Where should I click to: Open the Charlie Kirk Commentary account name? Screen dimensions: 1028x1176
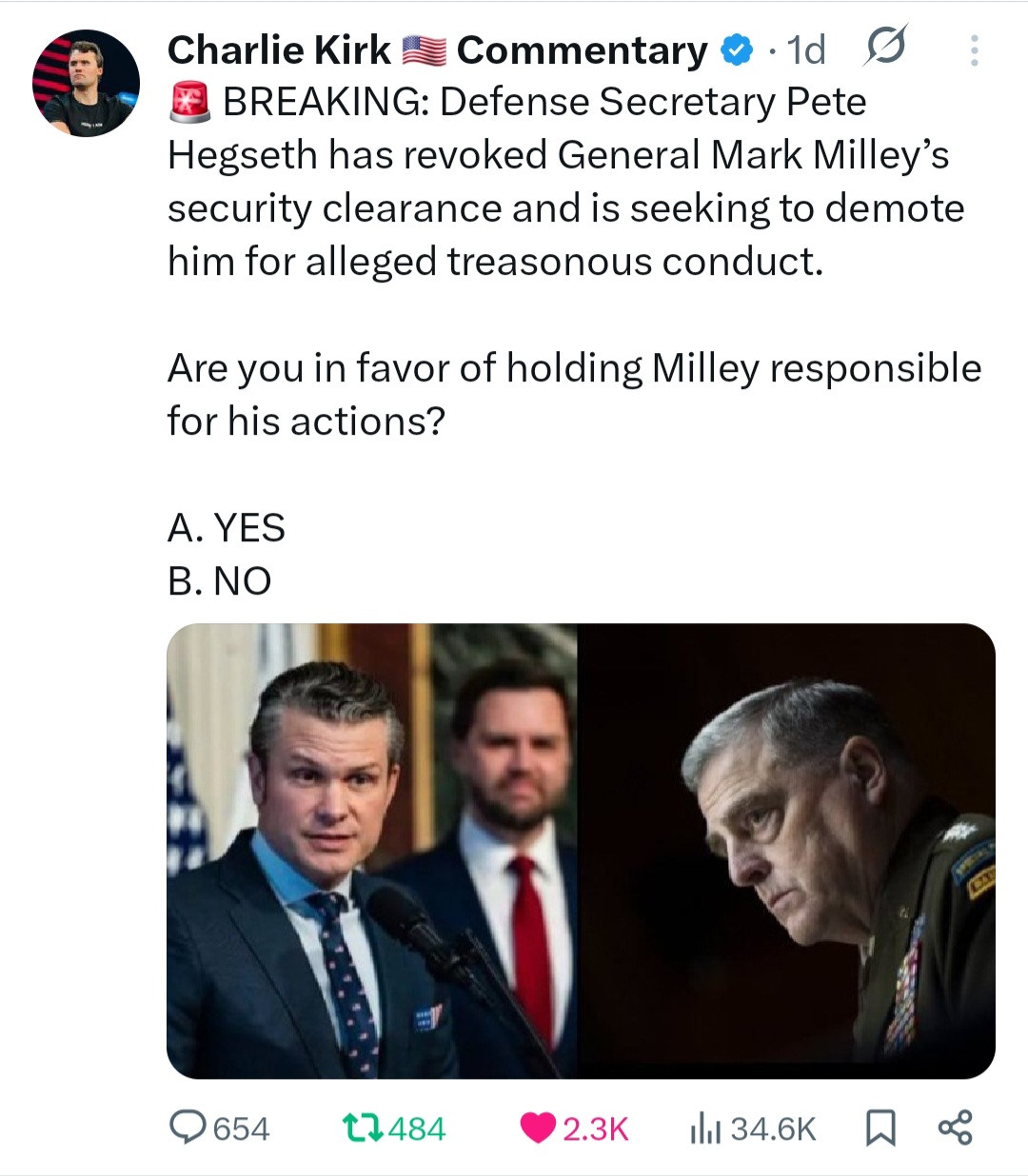tap(278, 50)
